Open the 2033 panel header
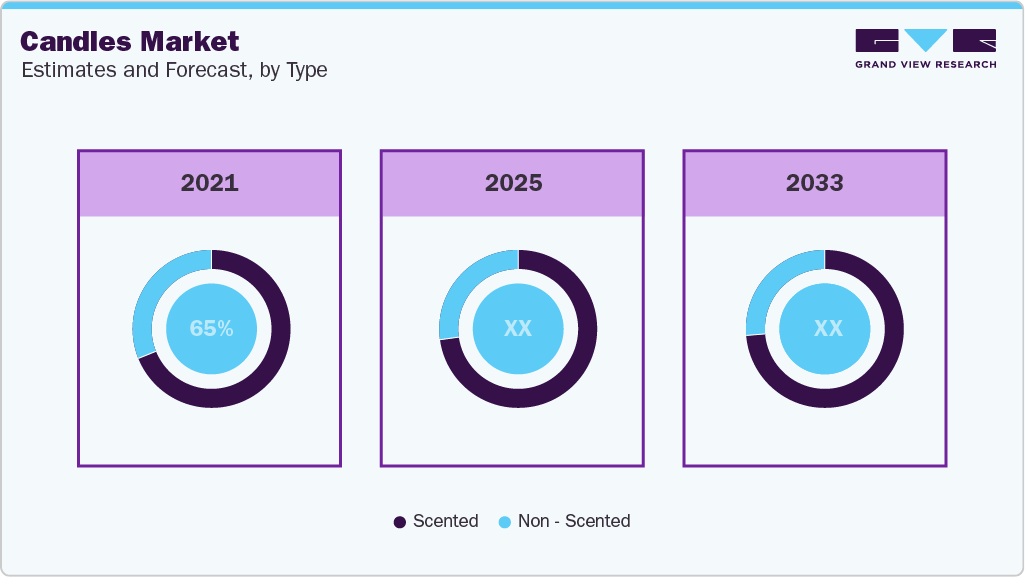1025x577 pixels. click(814, 183)
